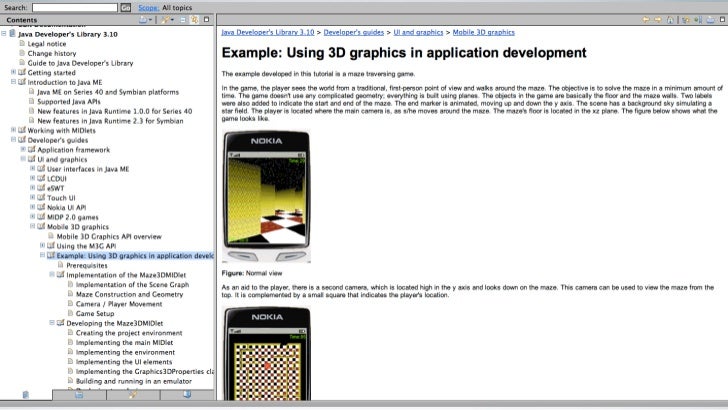Viewport: 728px width, 410px height.
Task: Follow Mobile 3D graphics breadcrumb link
Action: tap(484, 32)
